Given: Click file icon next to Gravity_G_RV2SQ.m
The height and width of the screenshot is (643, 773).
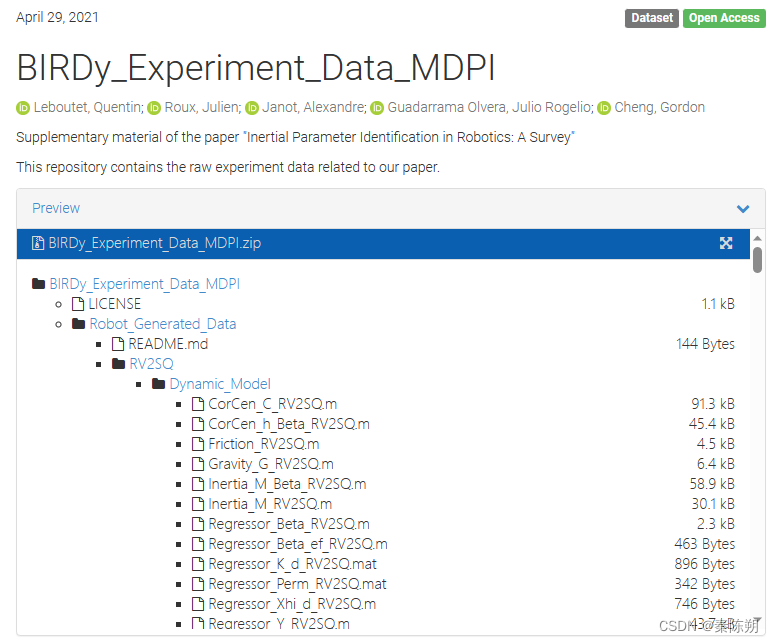Looking at the screenshot, I should pyautogui.click(x=198, y=464).
